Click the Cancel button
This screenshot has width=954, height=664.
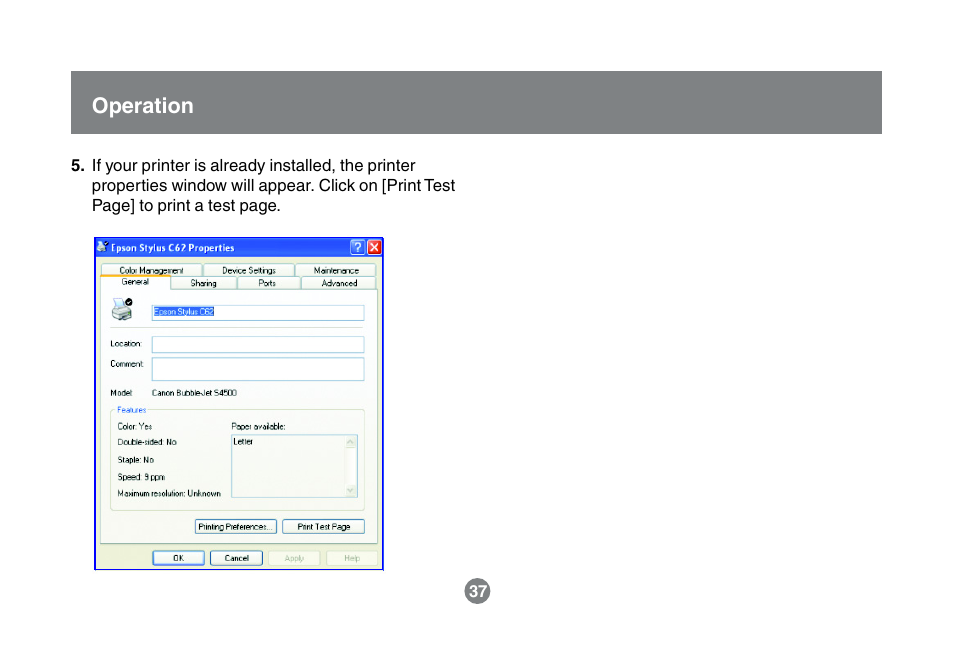coord(237,558)
